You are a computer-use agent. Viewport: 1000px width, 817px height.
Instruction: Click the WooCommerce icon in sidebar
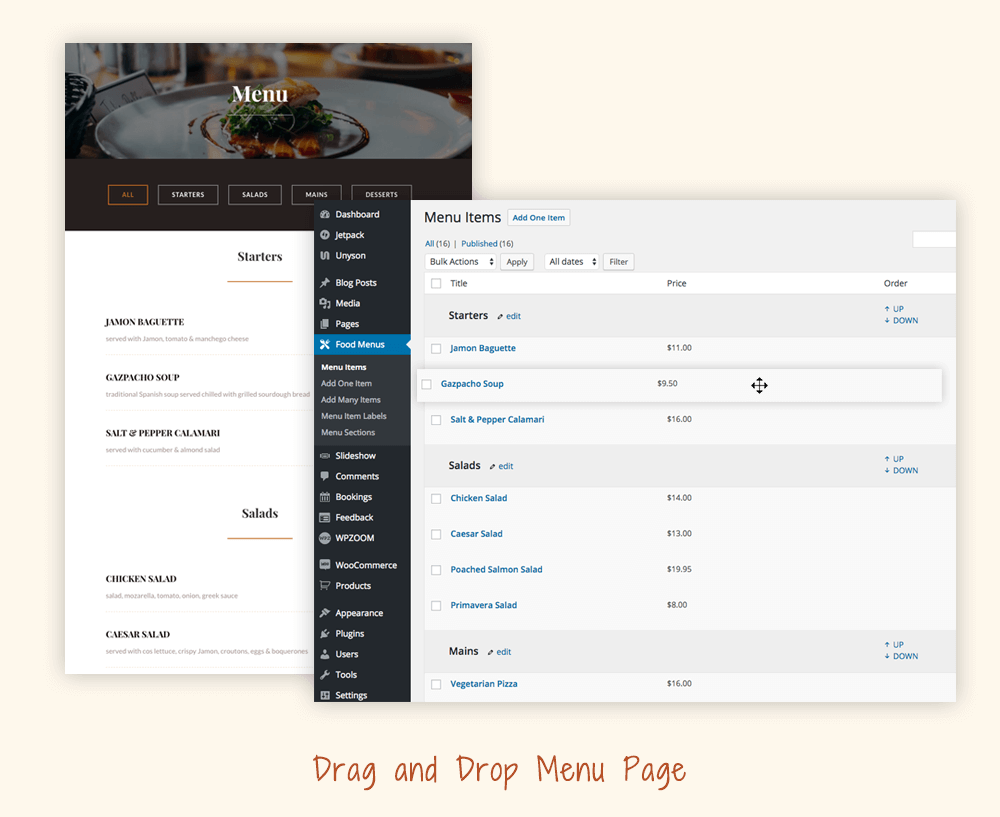point(325,564)
